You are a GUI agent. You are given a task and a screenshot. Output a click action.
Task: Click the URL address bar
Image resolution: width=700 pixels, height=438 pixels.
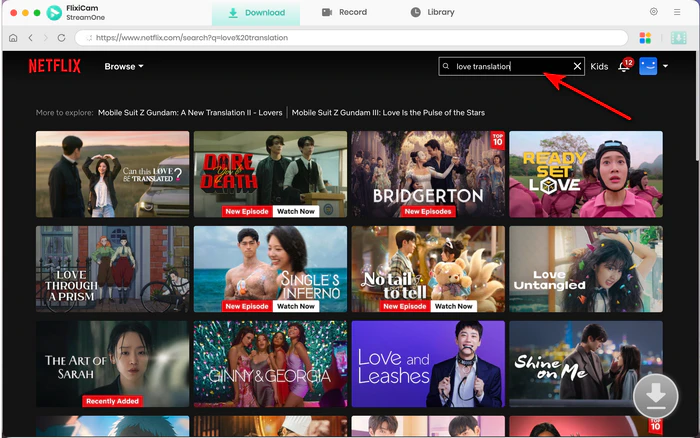(x=351, y=38)
